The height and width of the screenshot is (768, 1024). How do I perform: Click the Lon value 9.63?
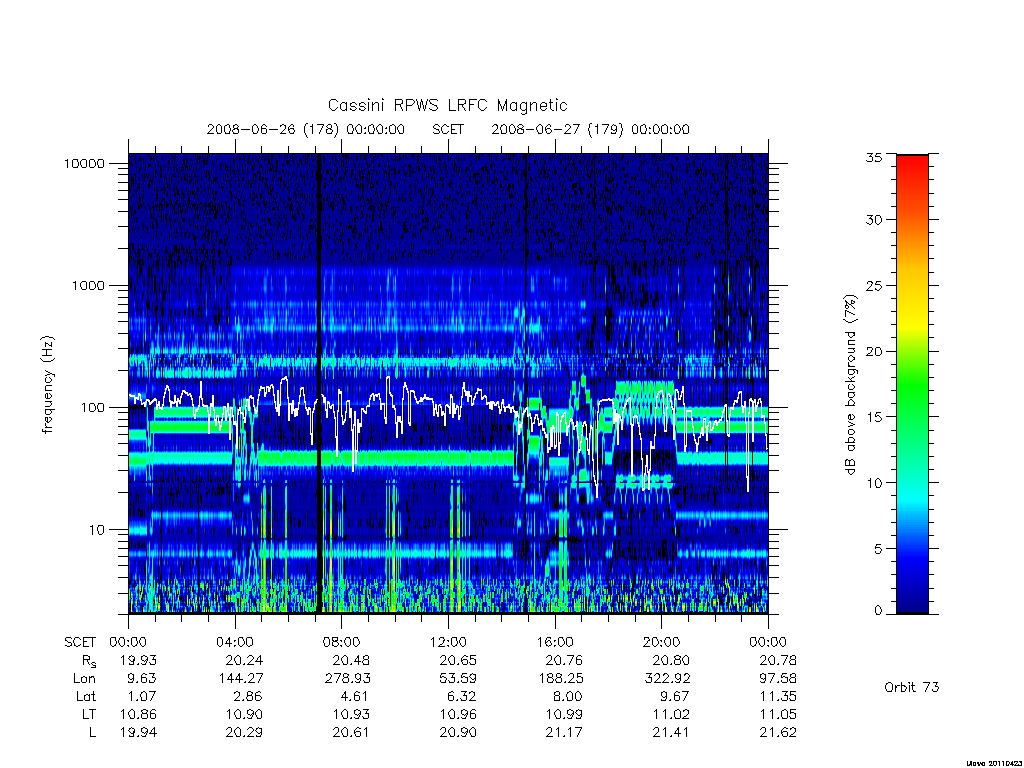click(142, 679)
